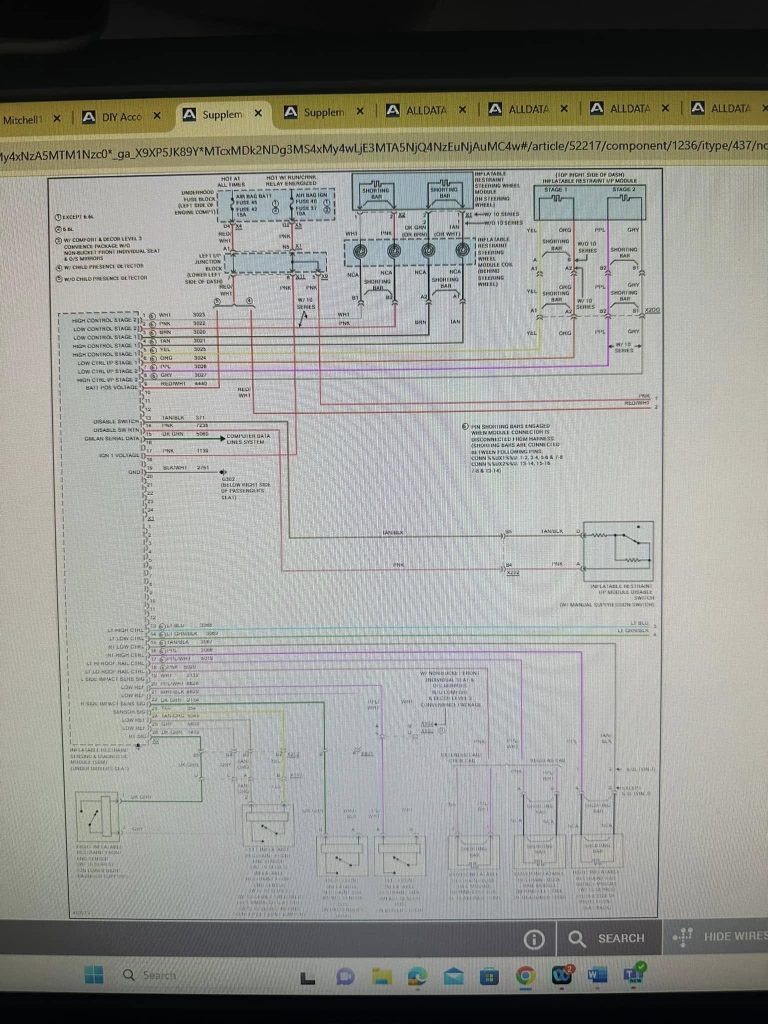Image resolution: width=768 pixels, height=1024 pixels.
Task: Open the Windows Start menu
Action: 92,975
